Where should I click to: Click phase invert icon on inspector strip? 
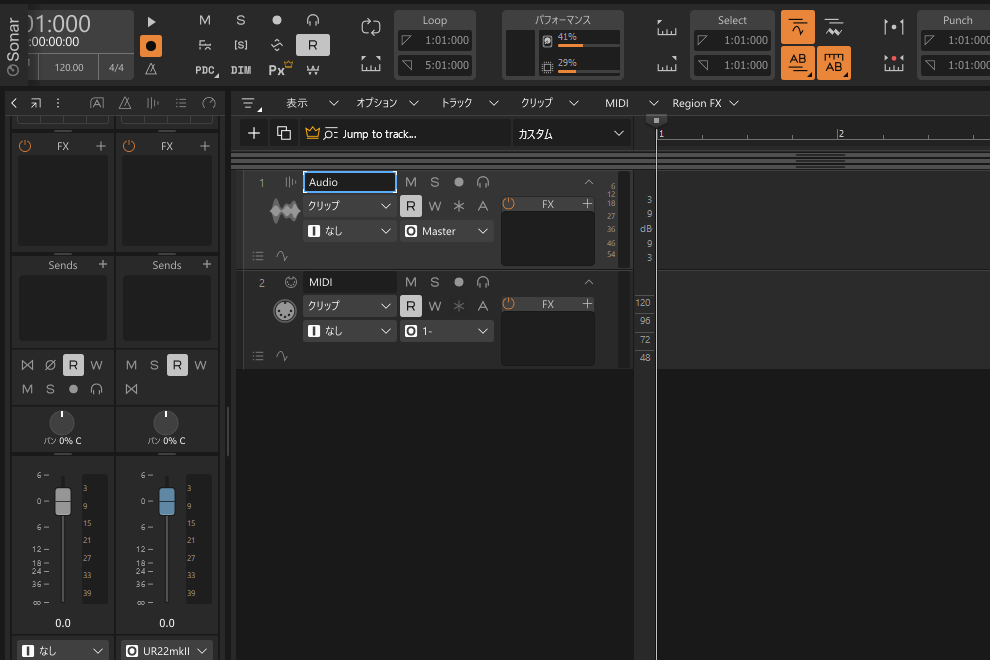51,365
